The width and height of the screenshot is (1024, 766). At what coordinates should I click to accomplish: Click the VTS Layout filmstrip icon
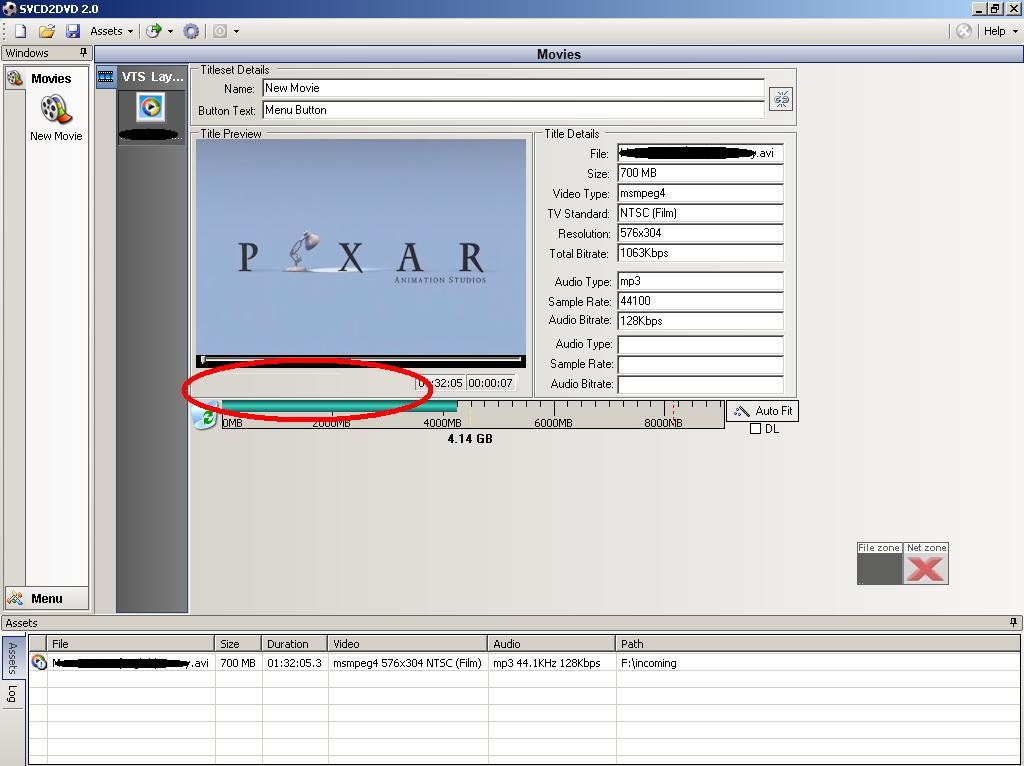105,76
